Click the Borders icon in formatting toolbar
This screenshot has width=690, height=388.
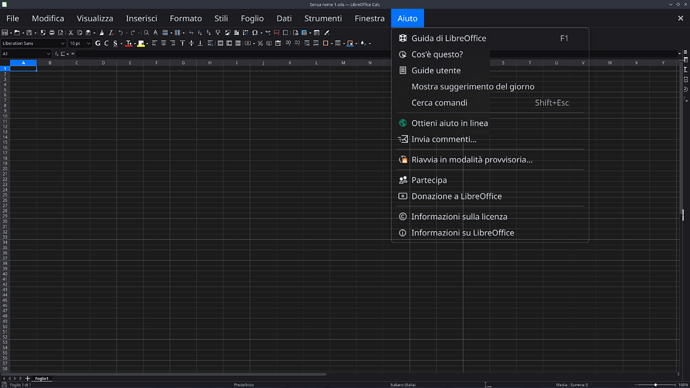325,43
